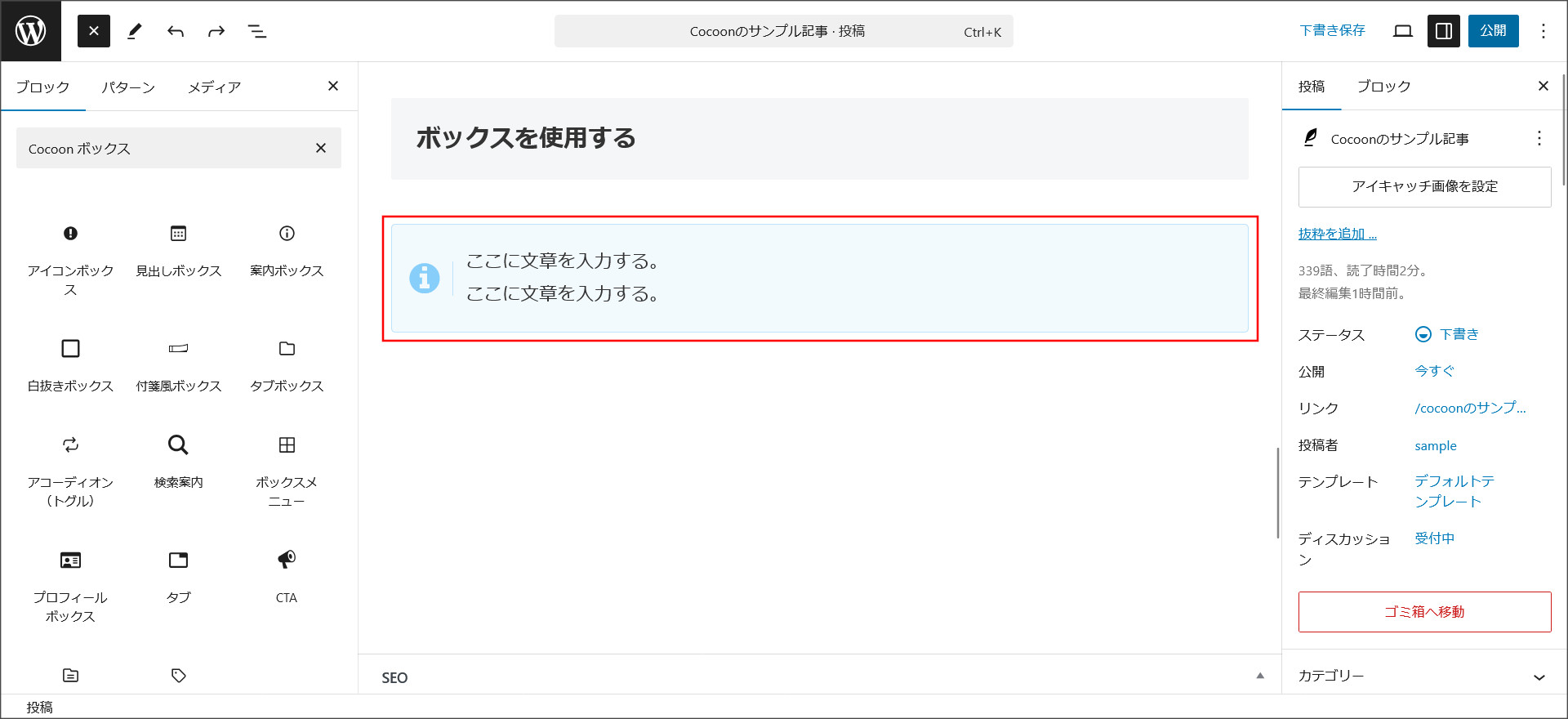The image size is (1568, 719).
Task: Switch to the パターン tab
Action: click(128, 87)
